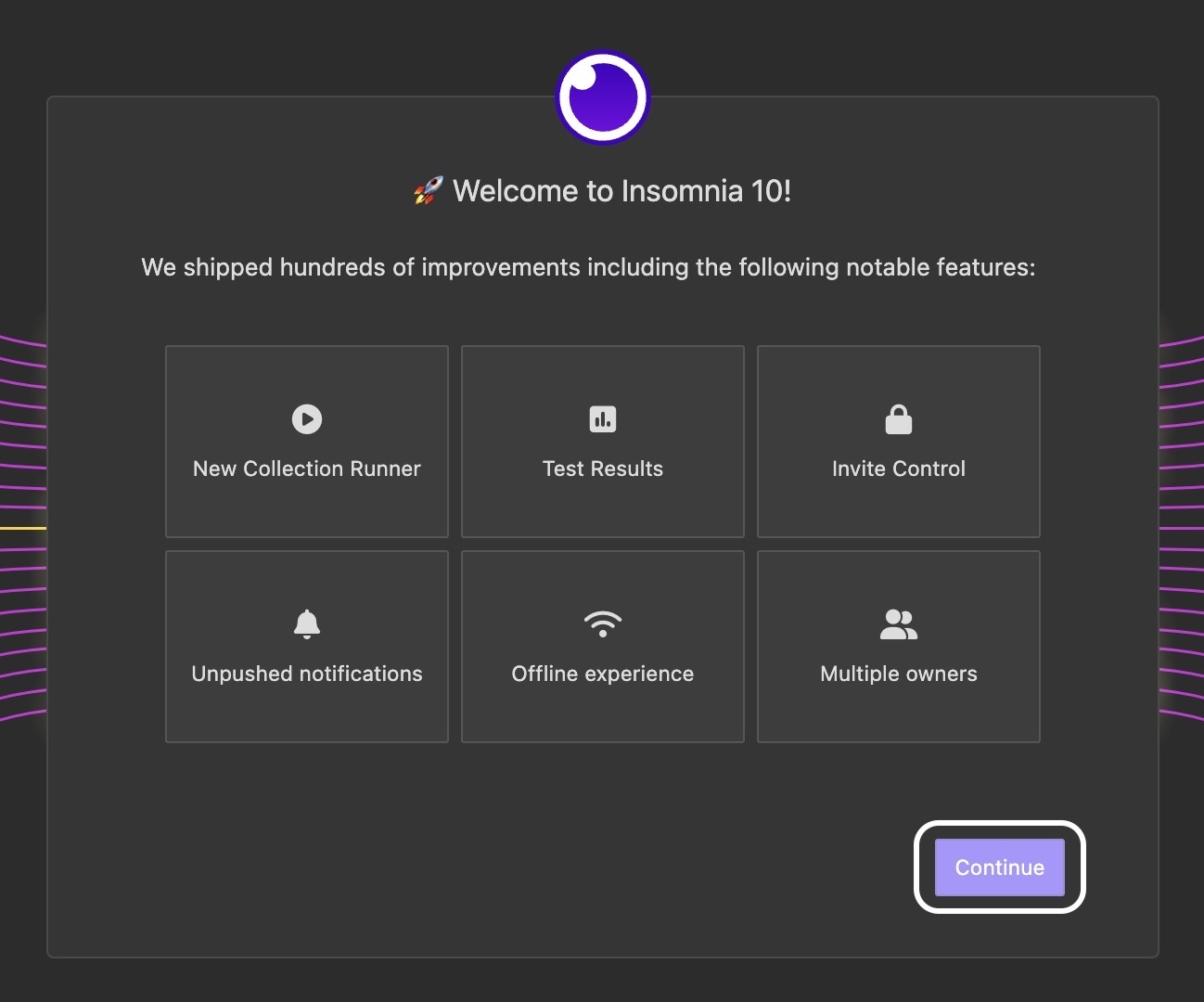Click the Wi-Fi offline experience icon

(x=603, y=623)
